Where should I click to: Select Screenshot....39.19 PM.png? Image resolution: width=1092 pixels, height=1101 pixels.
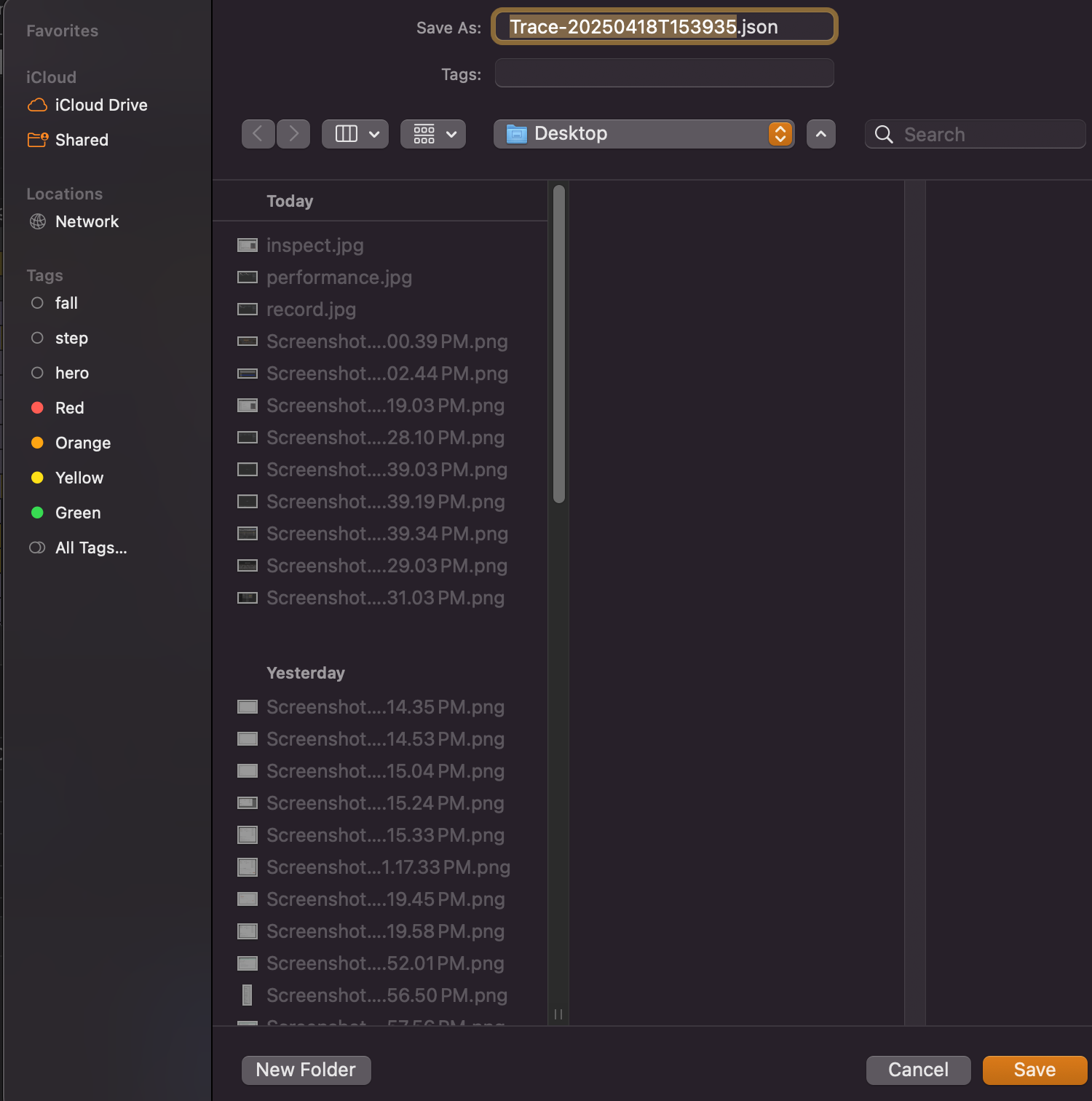386,502
